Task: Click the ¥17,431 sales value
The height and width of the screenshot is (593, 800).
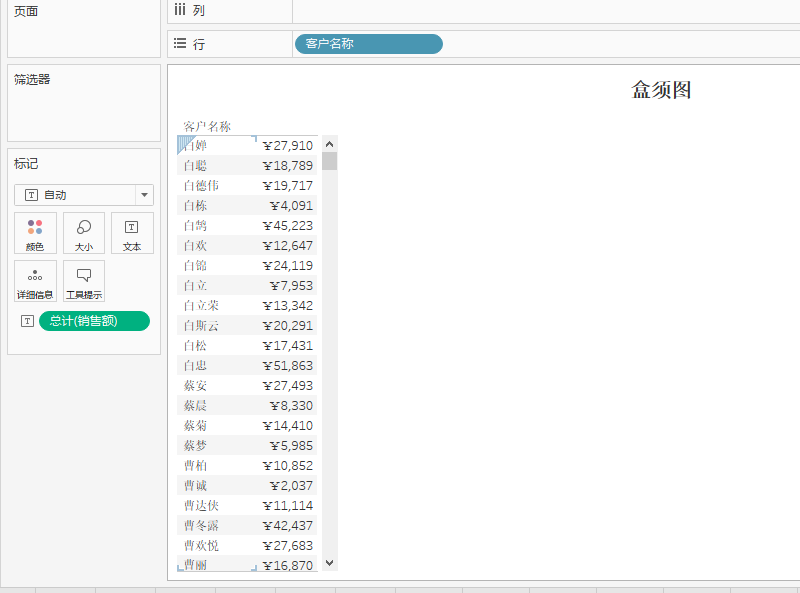Action: [x=288, y=346]
